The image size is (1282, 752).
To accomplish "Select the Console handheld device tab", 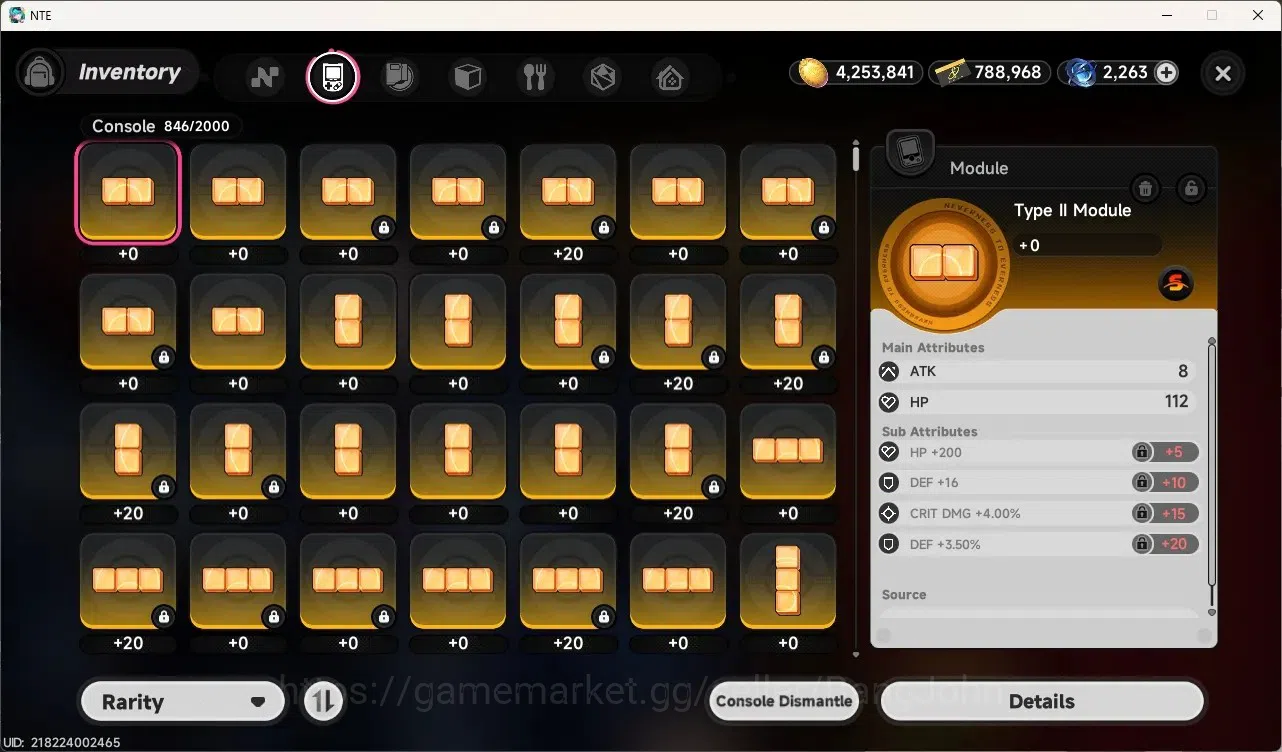I will coord(332,77).
